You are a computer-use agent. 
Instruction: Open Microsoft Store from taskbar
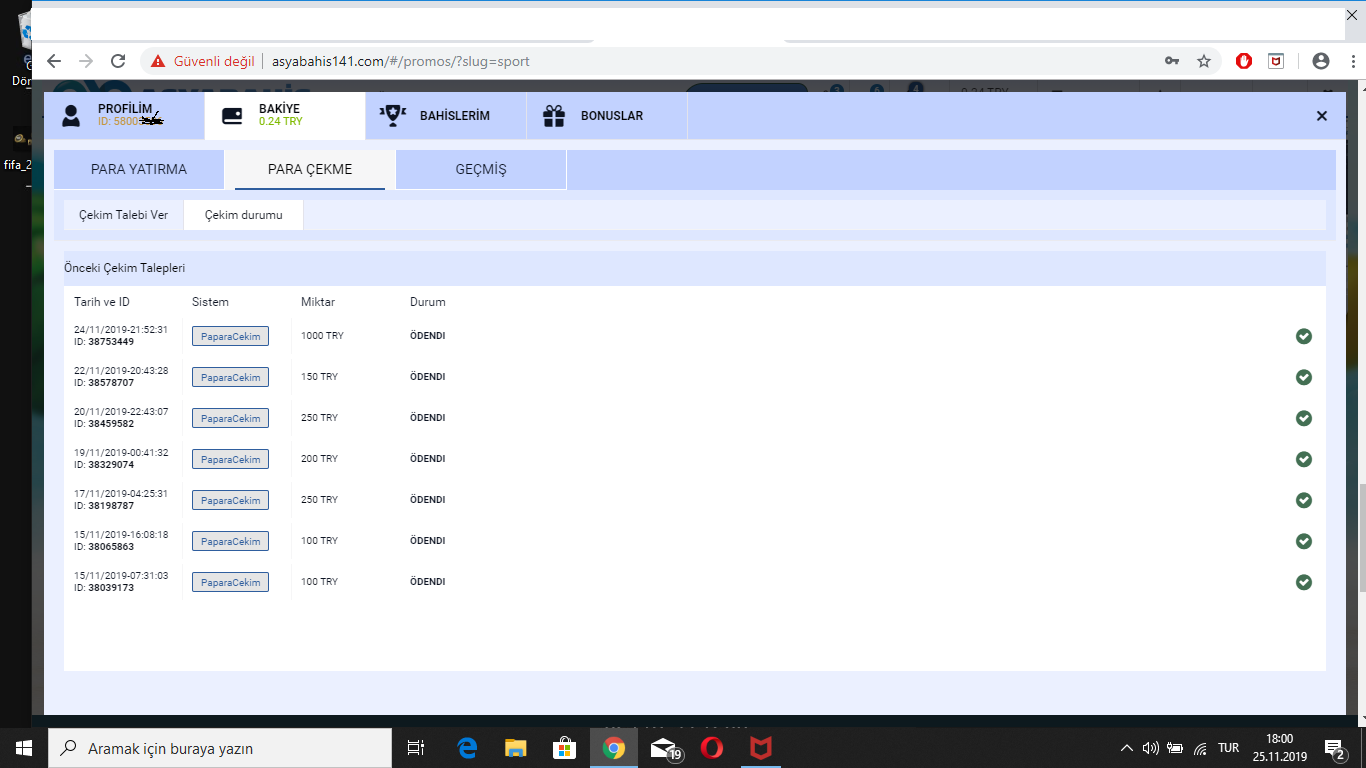[564, 748]
